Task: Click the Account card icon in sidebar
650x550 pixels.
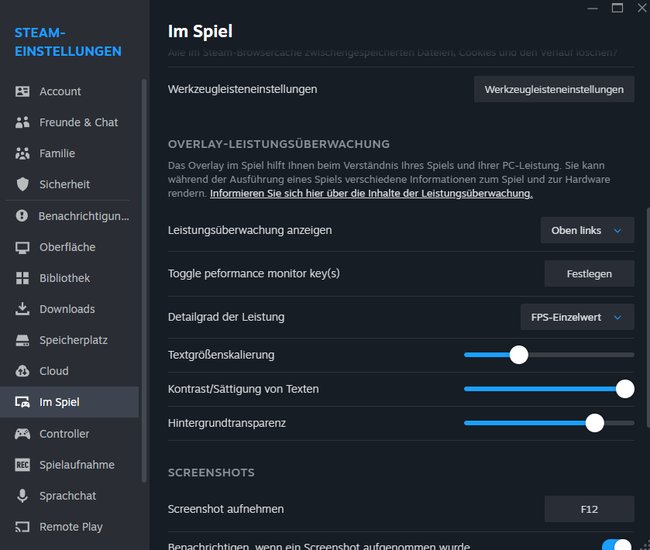Action: tap(22, 91)
